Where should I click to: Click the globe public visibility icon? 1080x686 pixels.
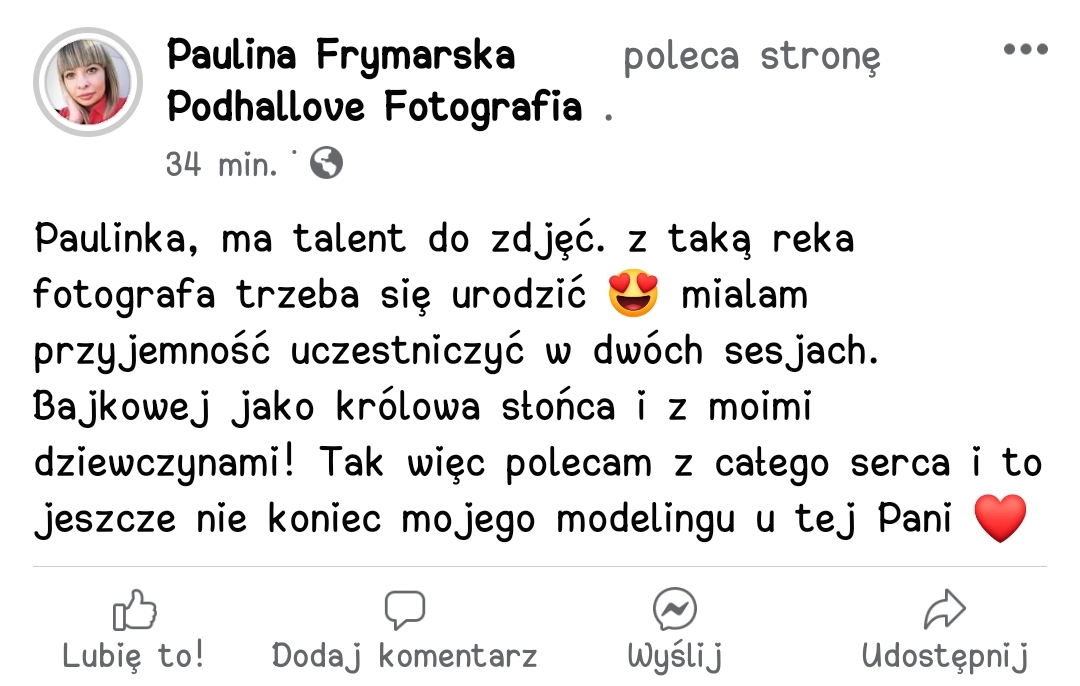coord(326,163)
